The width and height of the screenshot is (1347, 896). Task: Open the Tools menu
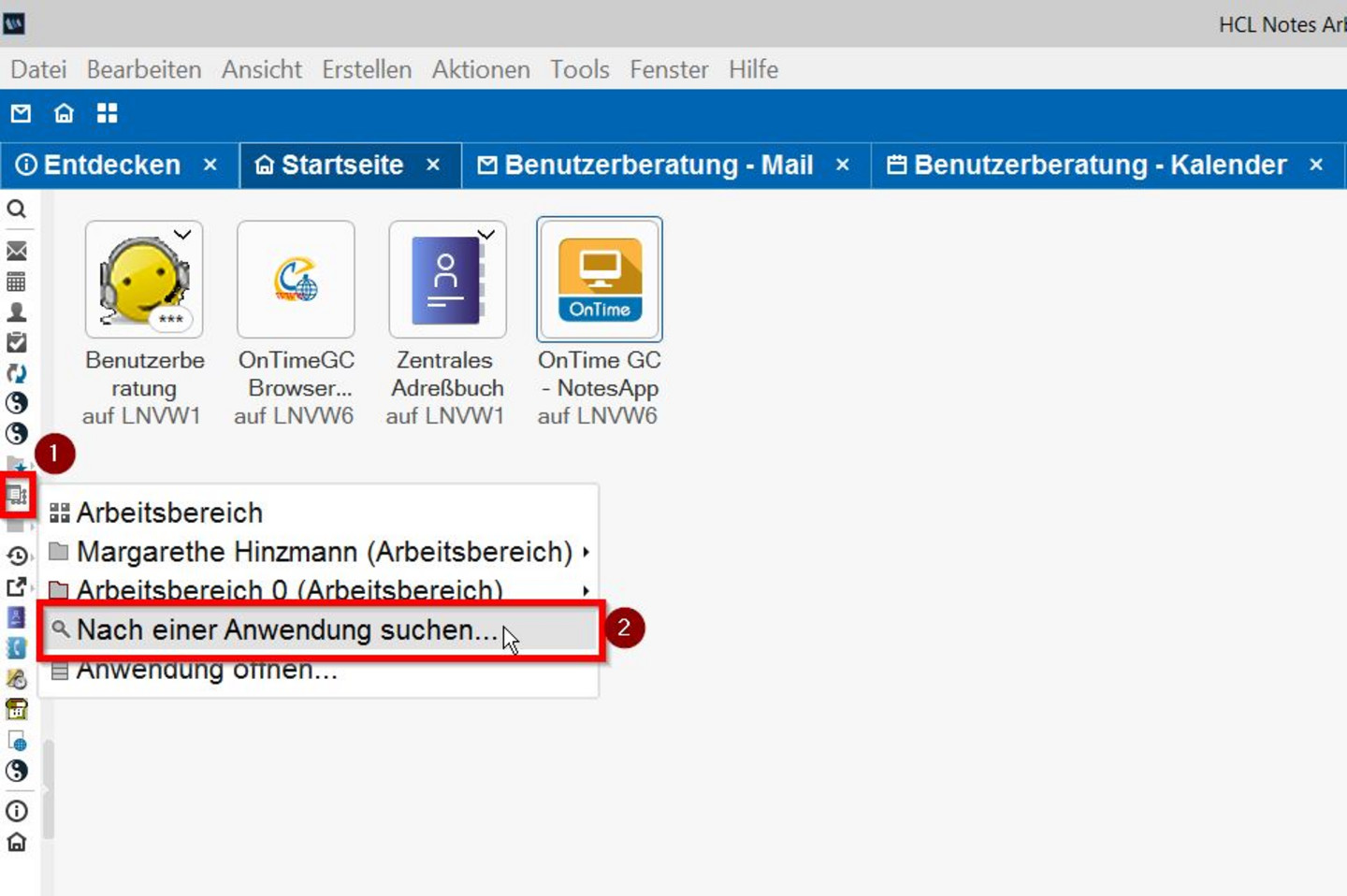(x=580, y=69)
